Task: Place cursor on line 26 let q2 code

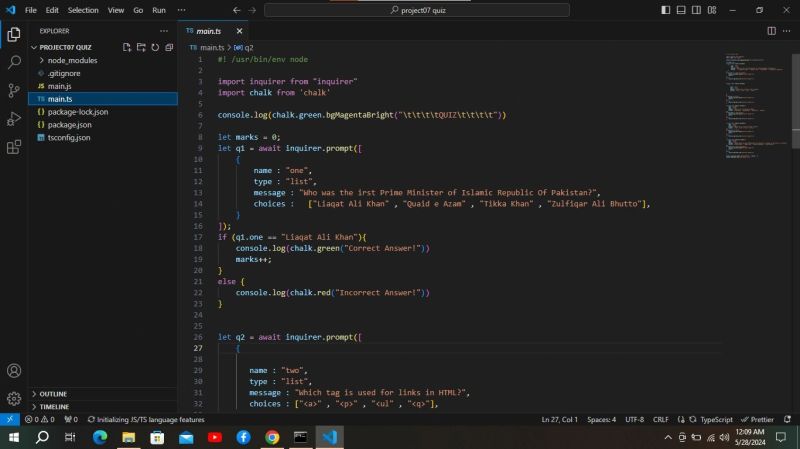Action: click(290, 337)
